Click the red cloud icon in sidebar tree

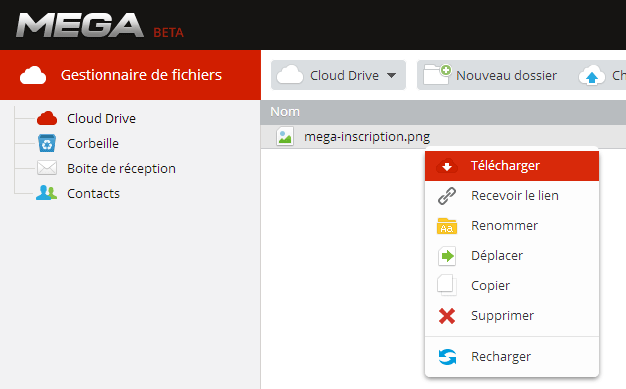coord(47,119)
